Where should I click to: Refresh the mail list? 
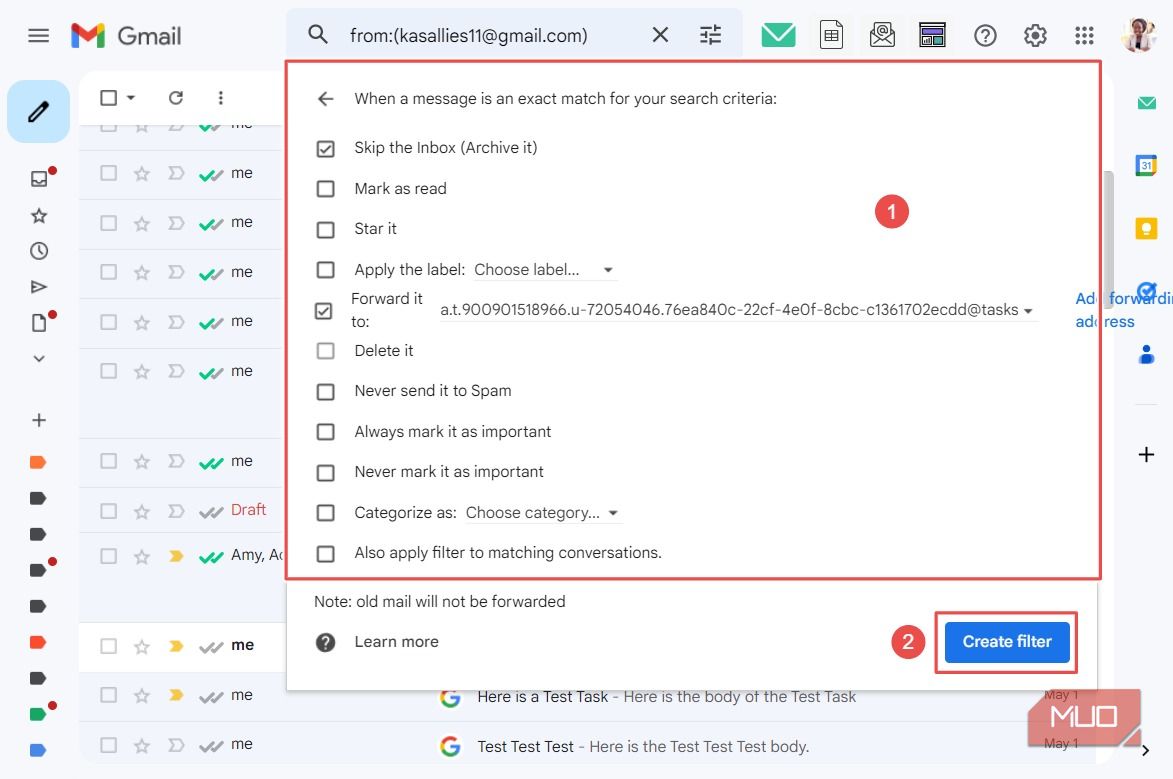[176, 97]
